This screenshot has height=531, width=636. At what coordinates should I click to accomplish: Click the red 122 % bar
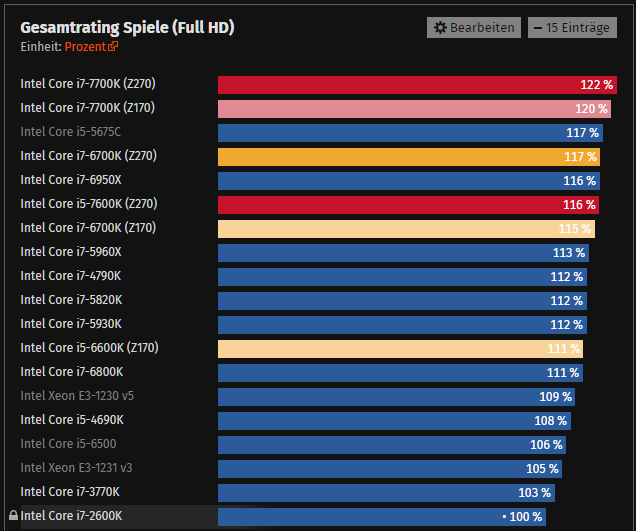[417, 85]
